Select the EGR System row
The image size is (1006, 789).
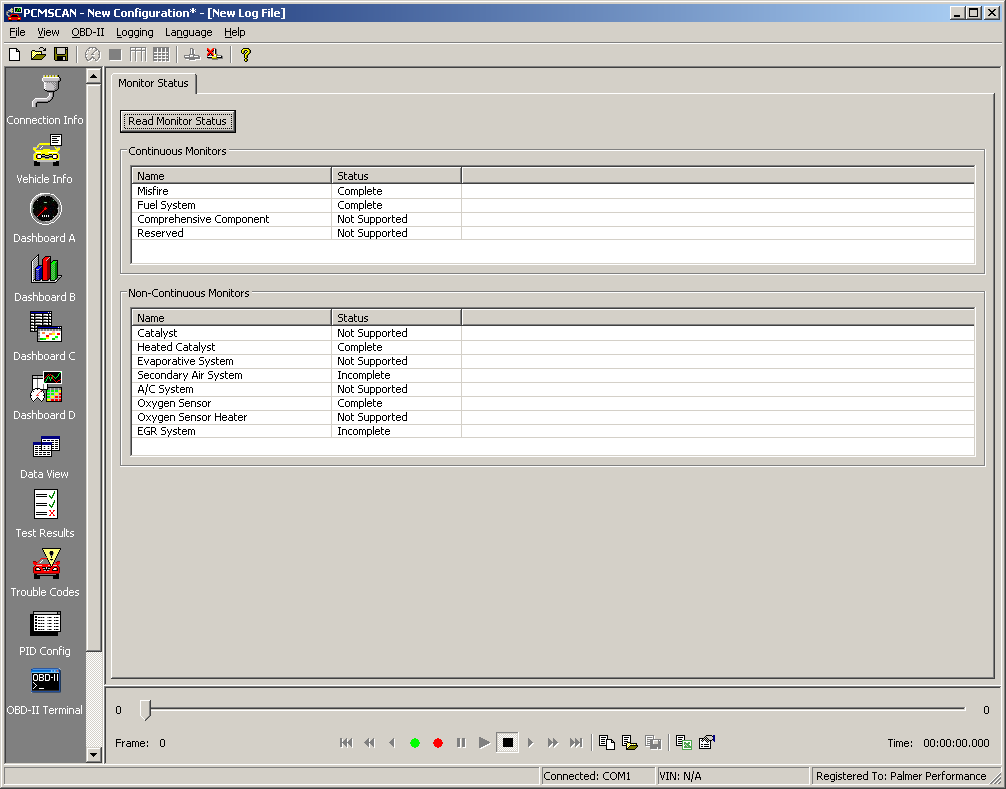pos(553,431)
